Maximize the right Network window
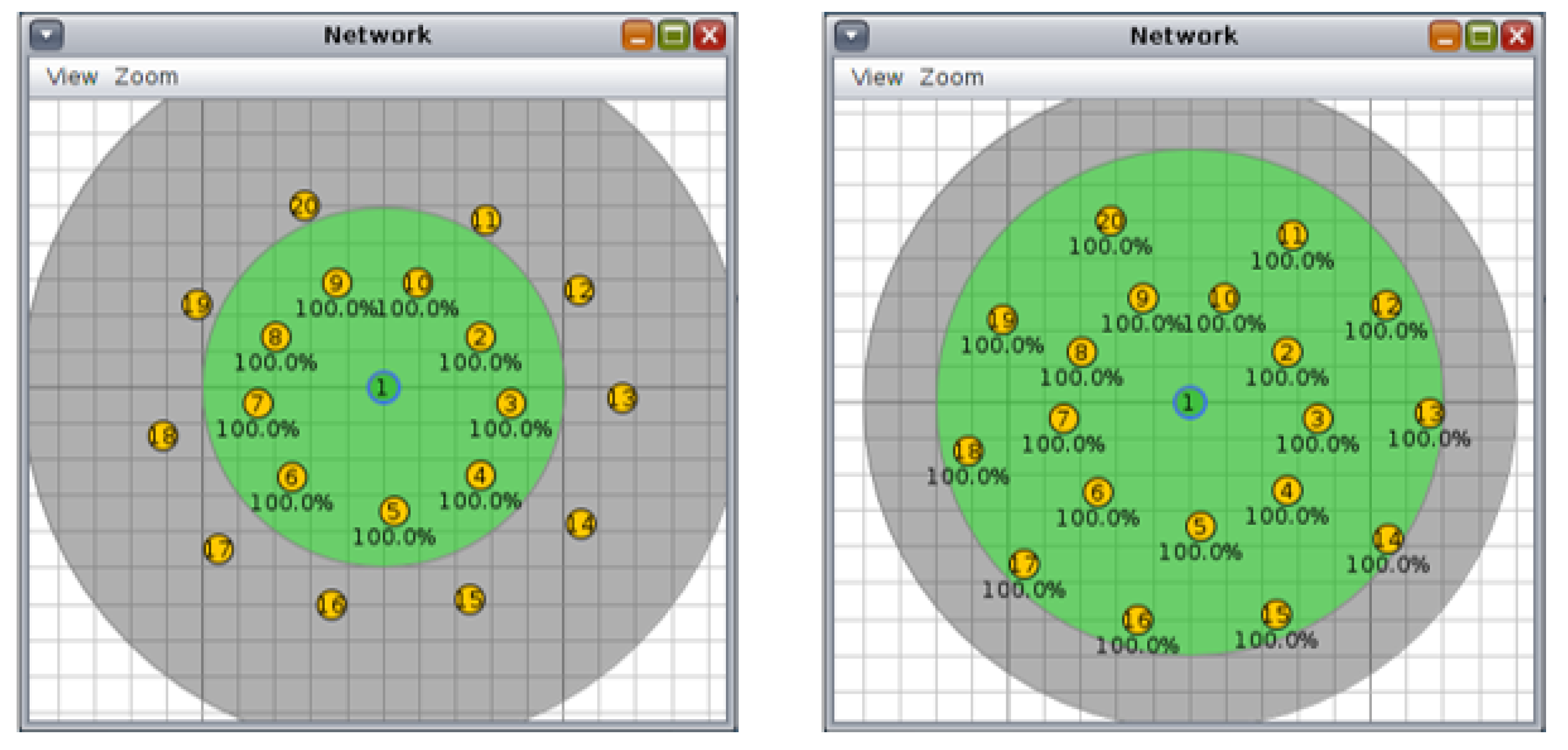This screenshot has height=750, width=1568. coord(1480,36)
